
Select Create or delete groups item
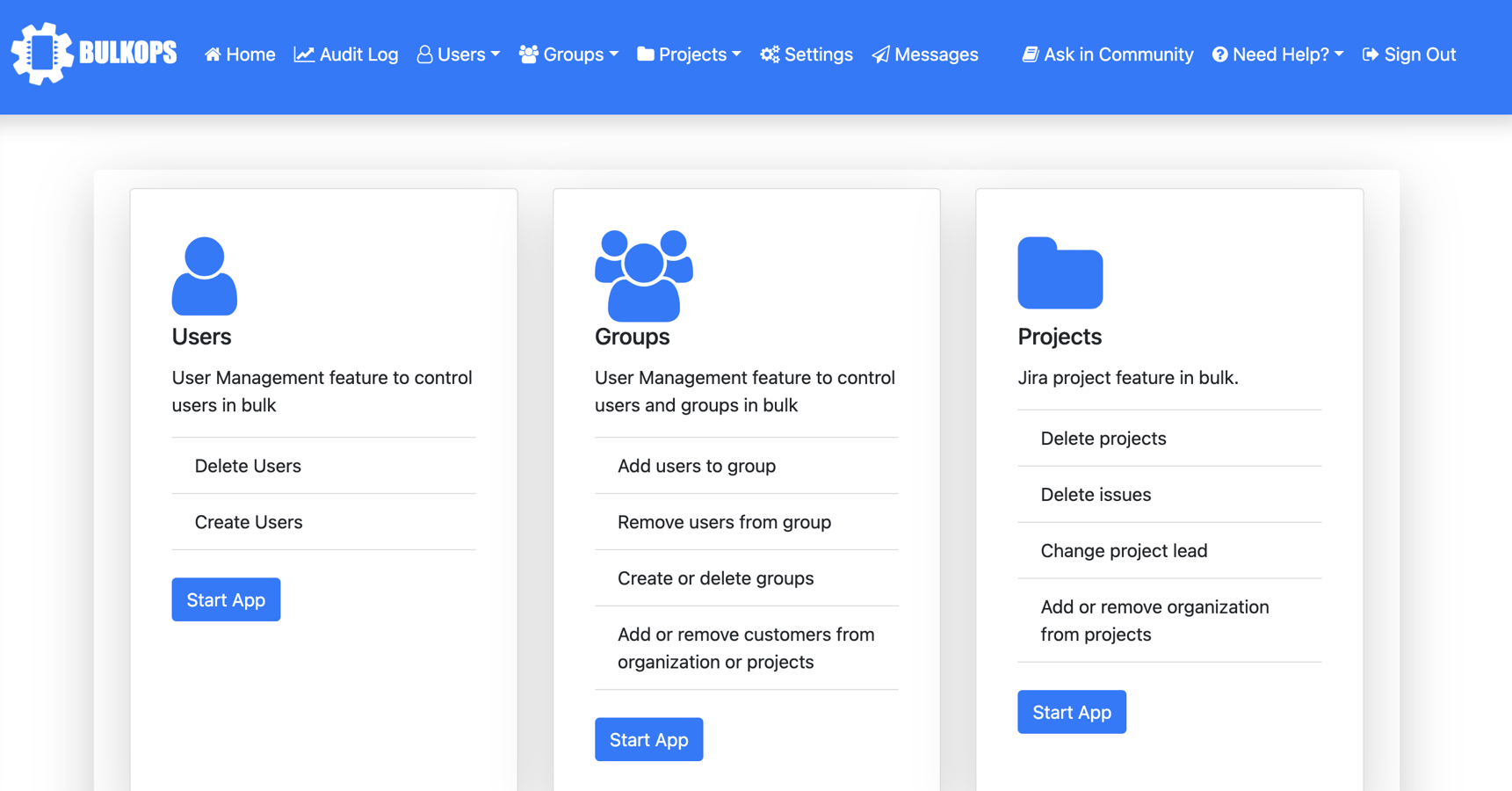[747, 578]
